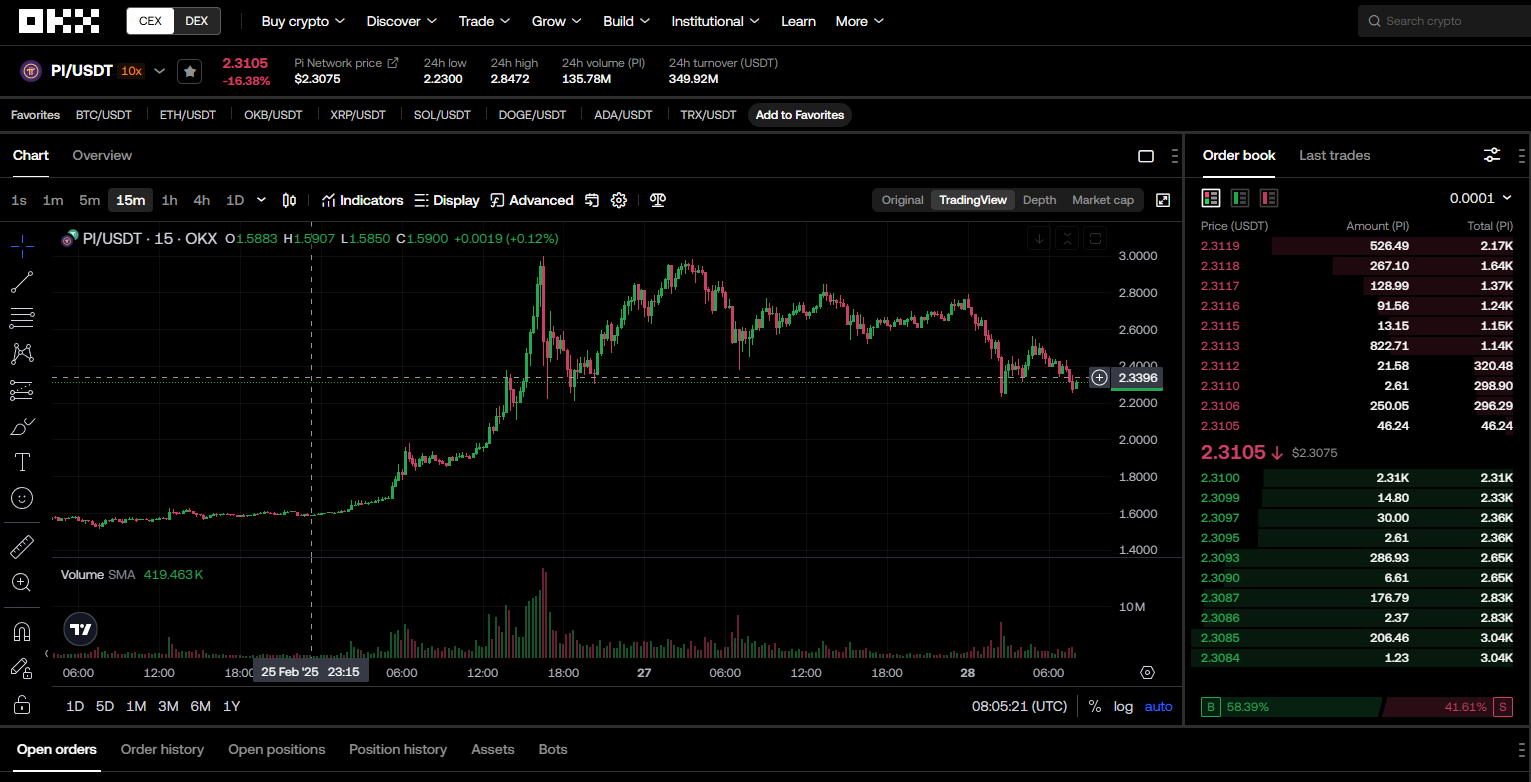This screenshot has height=782, width=1531.
Task: Select the 1h timeframe
Action: tap(170, 200)
